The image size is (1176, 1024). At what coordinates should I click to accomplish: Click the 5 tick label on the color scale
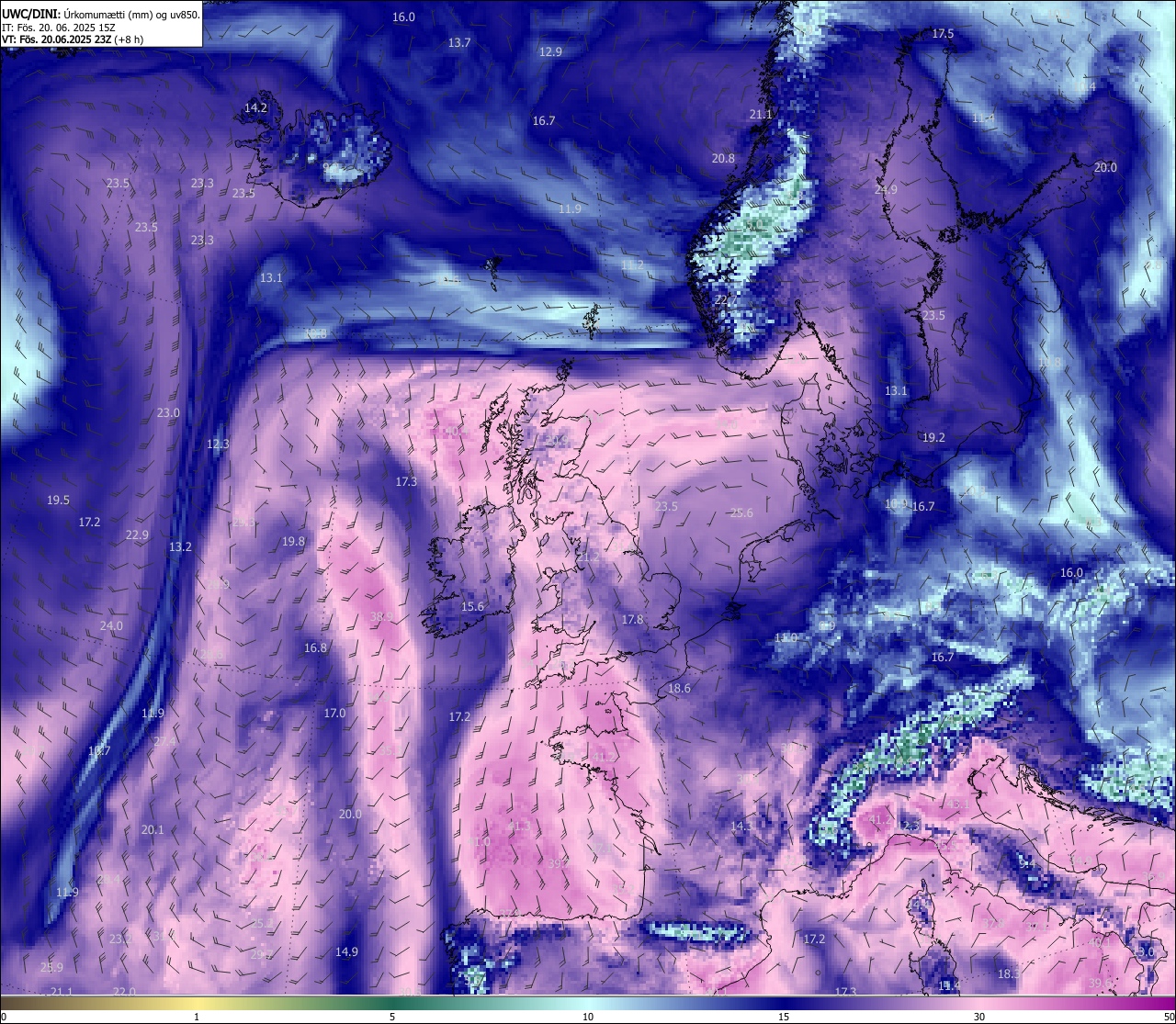point(392,1017)
